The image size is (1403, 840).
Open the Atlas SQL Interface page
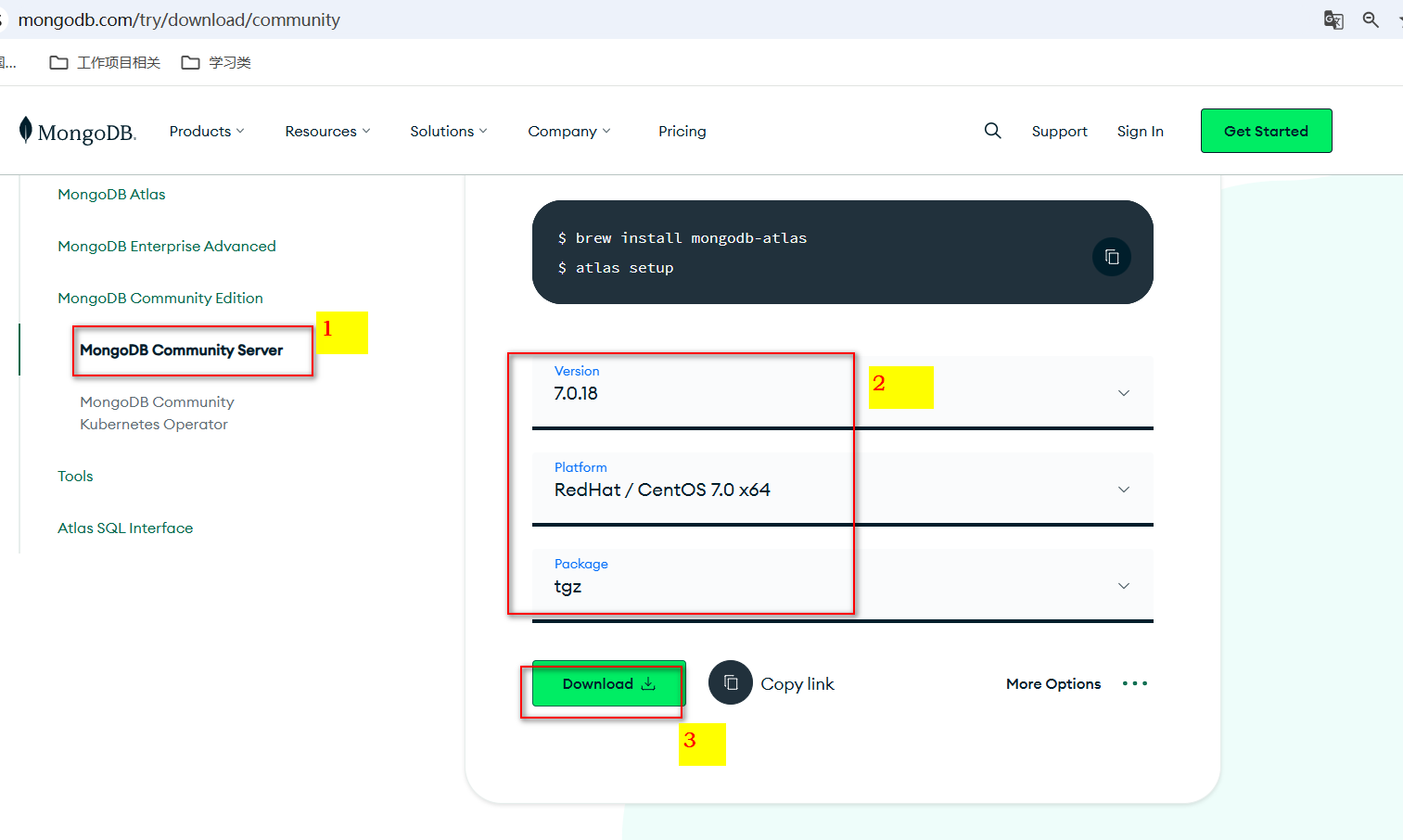(125, 528)
